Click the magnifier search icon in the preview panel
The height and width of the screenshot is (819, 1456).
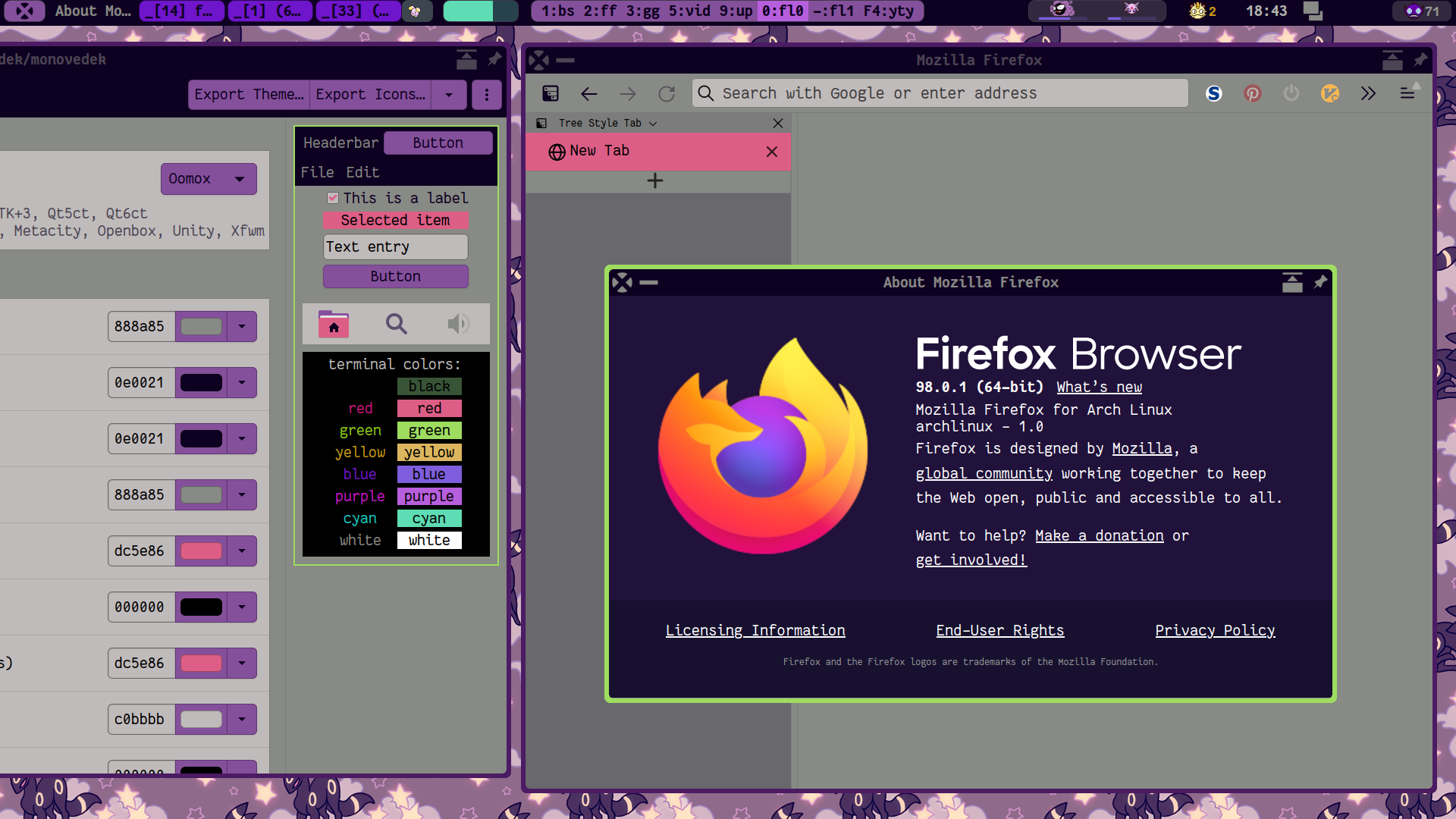[396, 324]
